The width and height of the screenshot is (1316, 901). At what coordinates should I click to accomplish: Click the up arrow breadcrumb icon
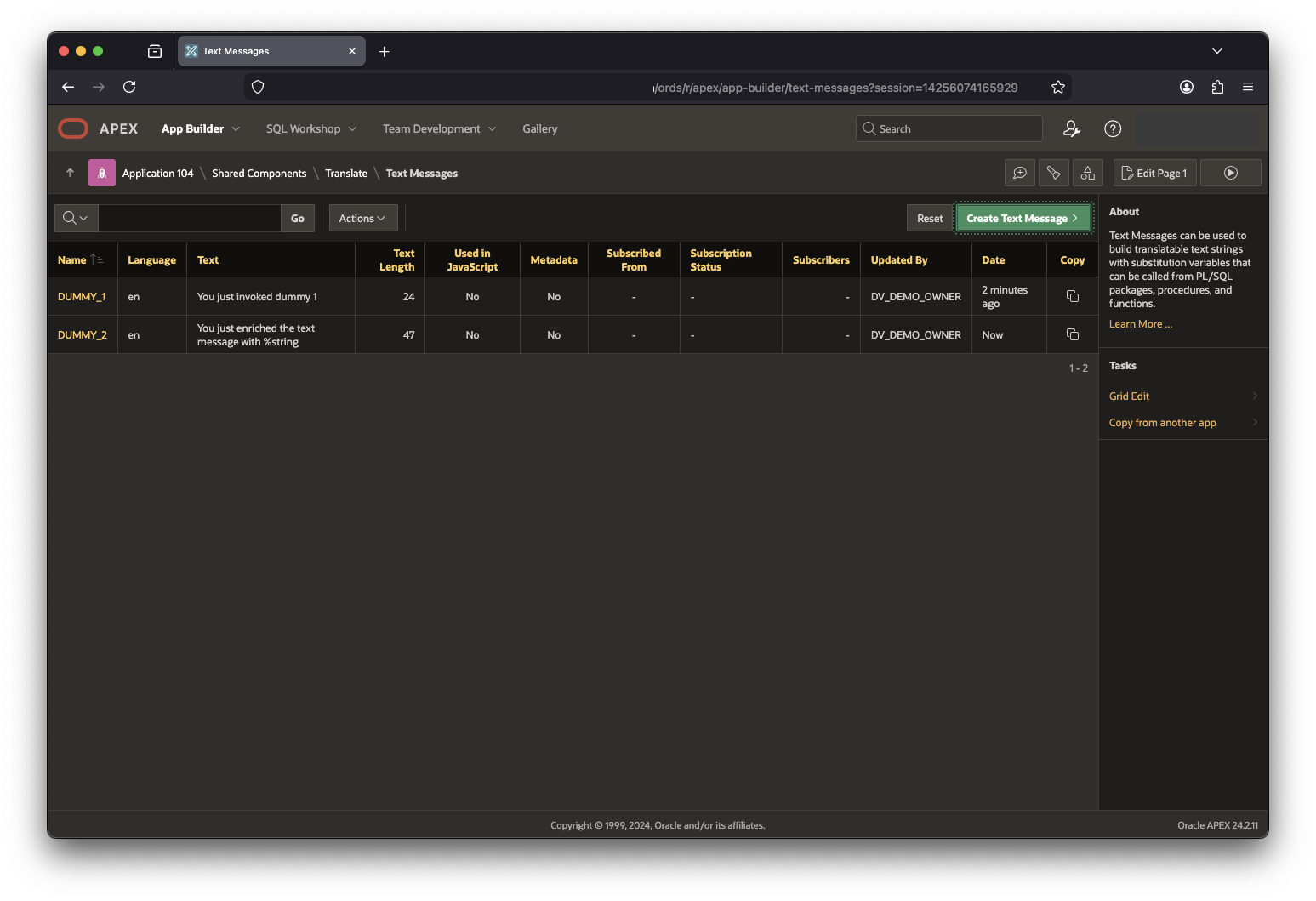70,173
